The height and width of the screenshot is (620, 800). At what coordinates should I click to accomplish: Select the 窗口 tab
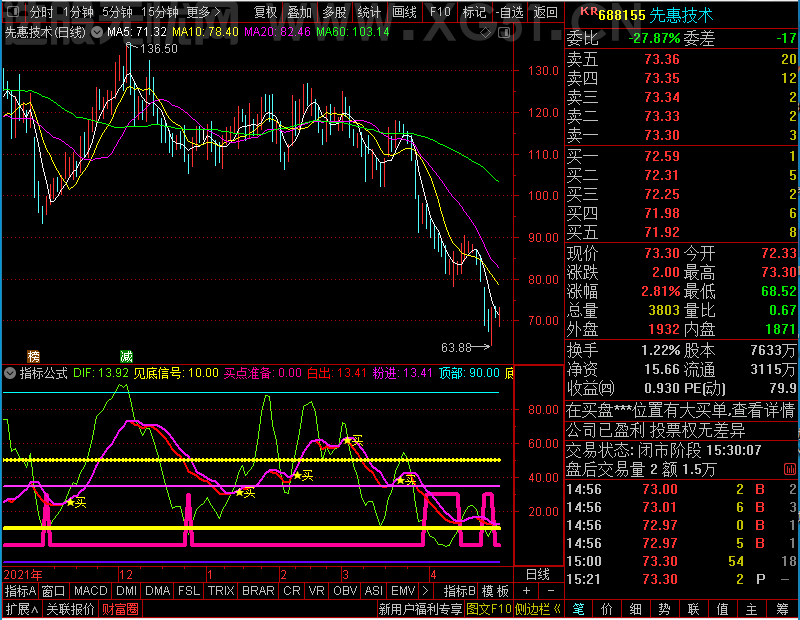54,591
